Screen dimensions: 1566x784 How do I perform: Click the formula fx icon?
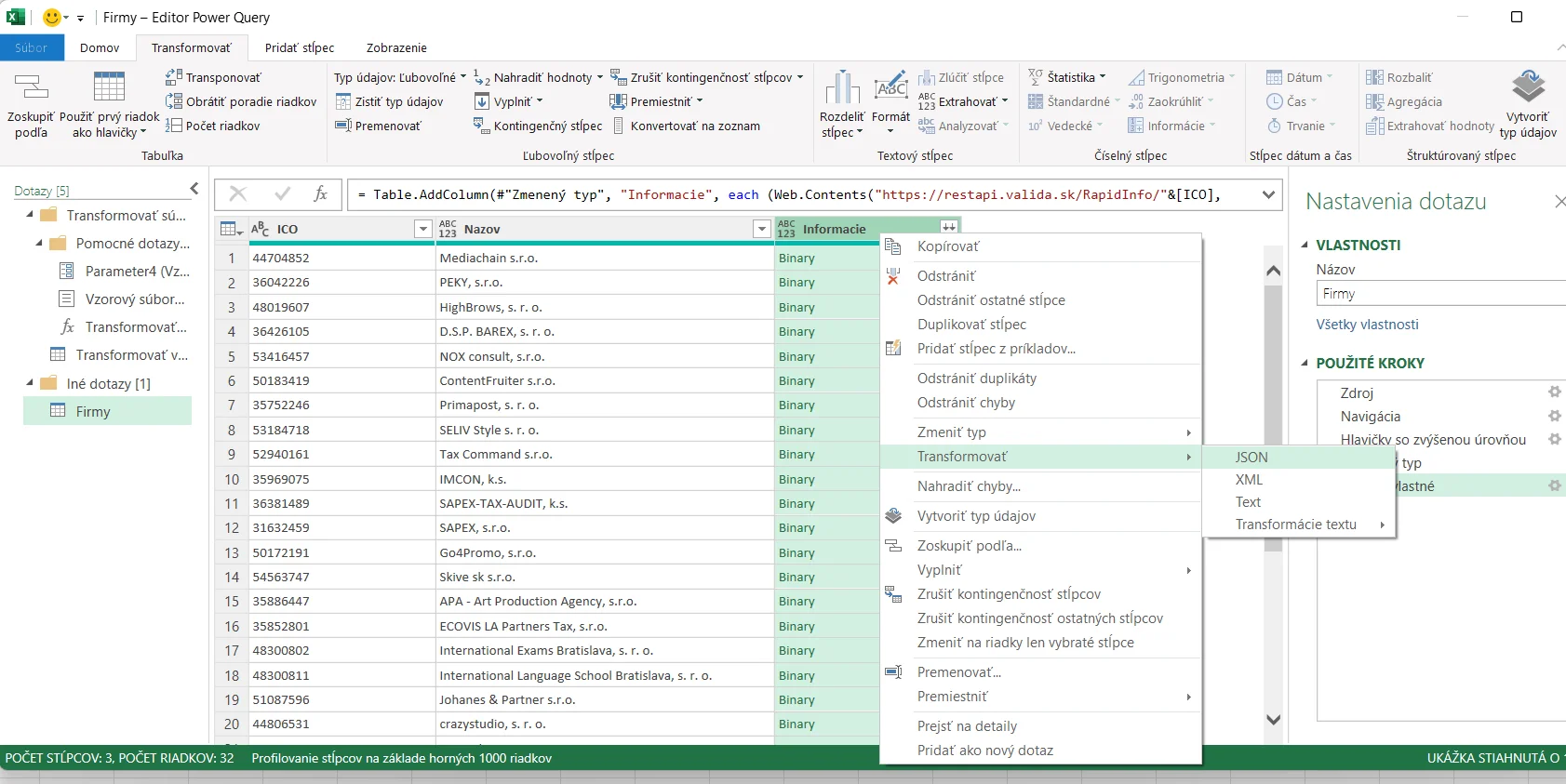pyautogui.click(x=320, y=193)
